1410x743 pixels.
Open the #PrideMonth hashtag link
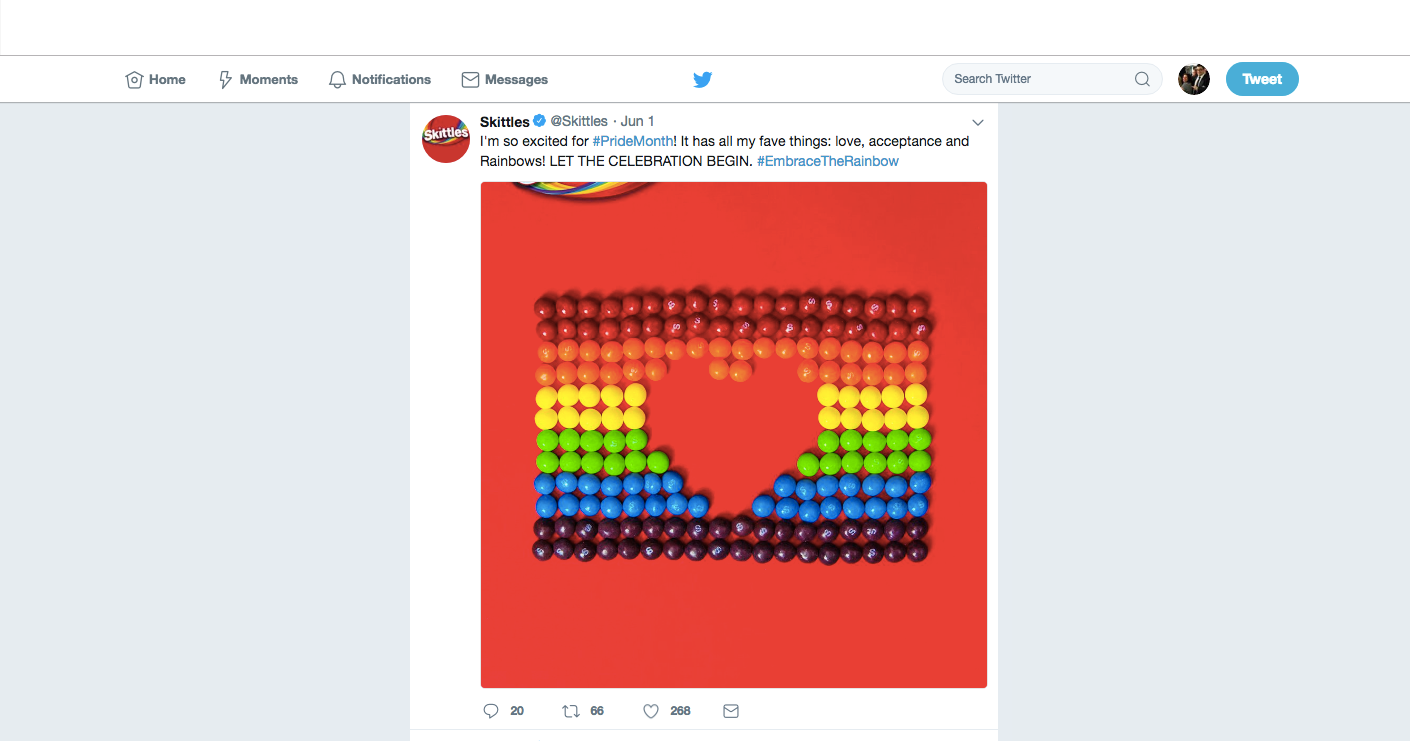click(x=632, y=141)
